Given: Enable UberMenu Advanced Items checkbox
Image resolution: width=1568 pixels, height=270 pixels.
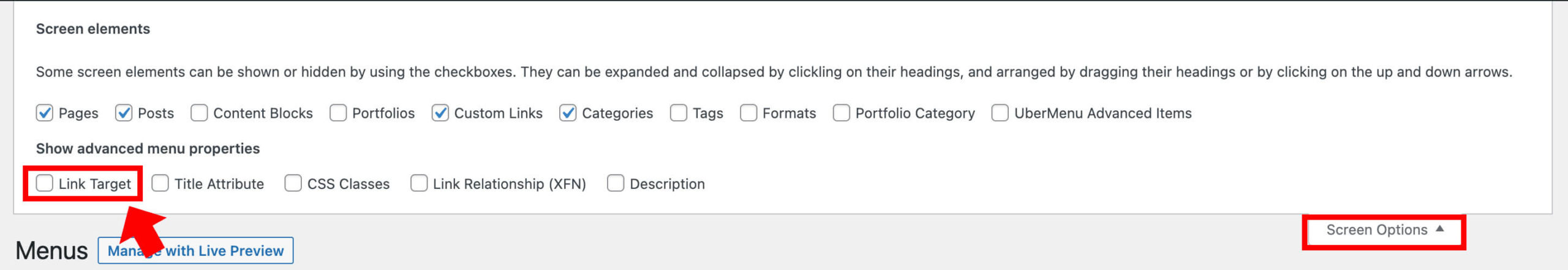Looking at the screenshot, I should (1000, 113).
